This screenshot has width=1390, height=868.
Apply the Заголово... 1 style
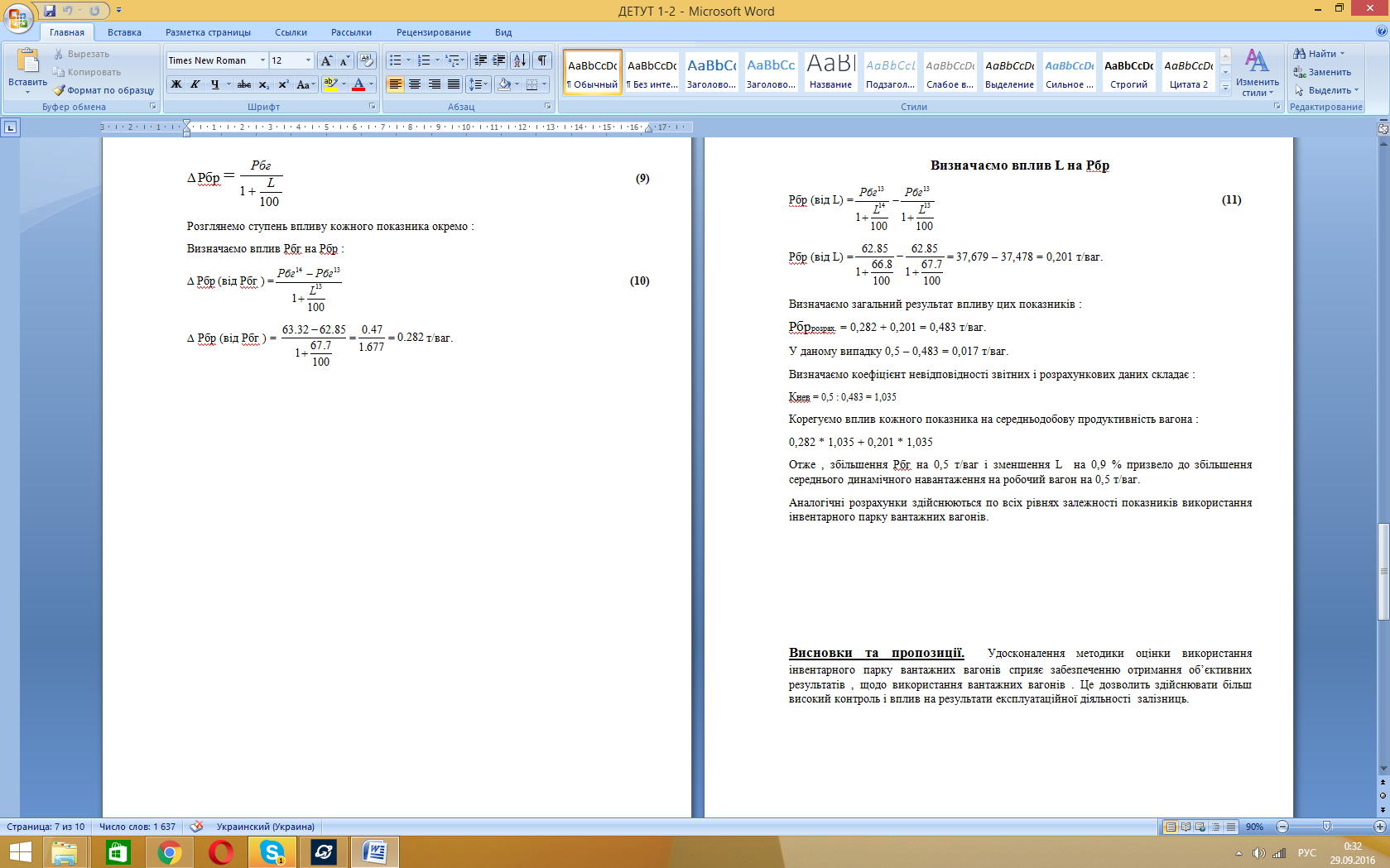tap(711, 73)
